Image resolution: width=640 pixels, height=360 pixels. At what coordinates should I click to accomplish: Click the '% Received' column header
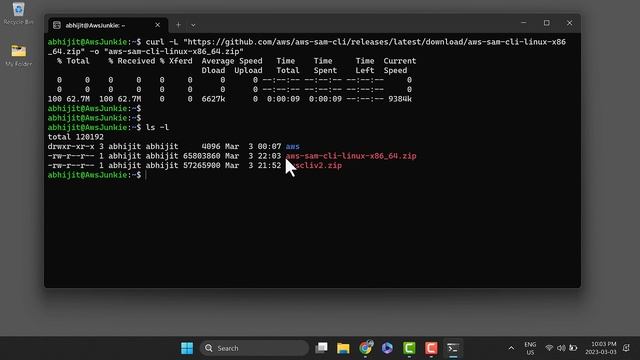[x=132, y=61]
